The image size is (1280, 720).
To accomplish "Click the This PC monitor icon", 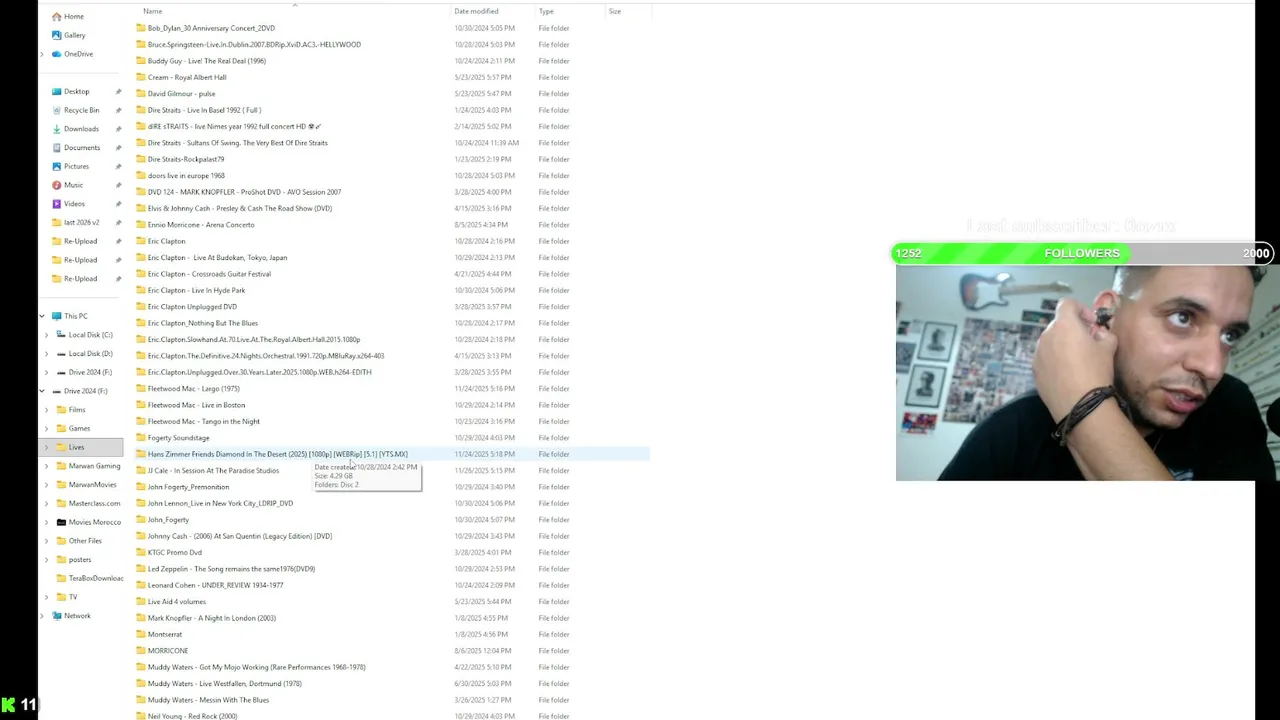I will pos(57,316).
